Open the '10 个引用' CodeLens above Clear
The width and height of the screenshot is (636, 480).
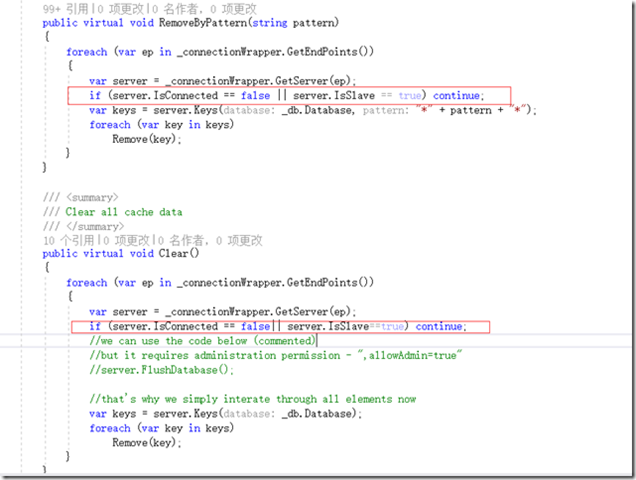69,240
